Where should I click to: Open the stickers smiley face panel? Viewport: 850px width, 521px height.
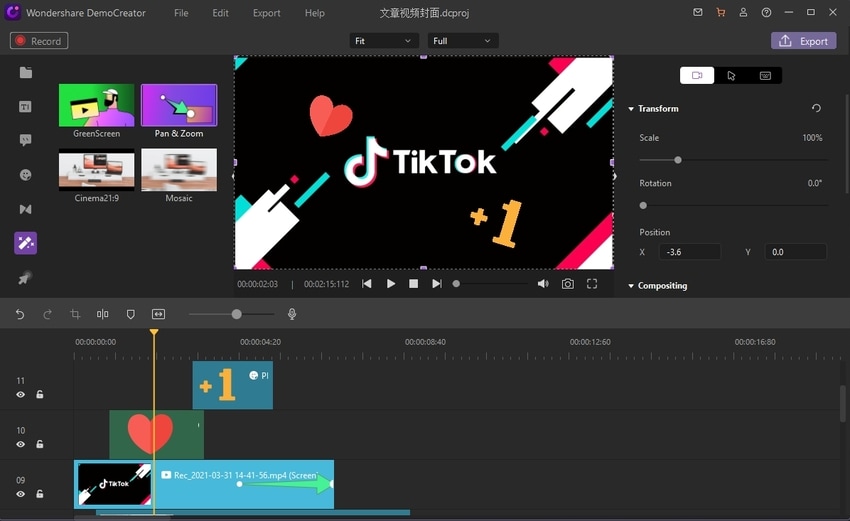pyautogui.click(x=25, y=175)
